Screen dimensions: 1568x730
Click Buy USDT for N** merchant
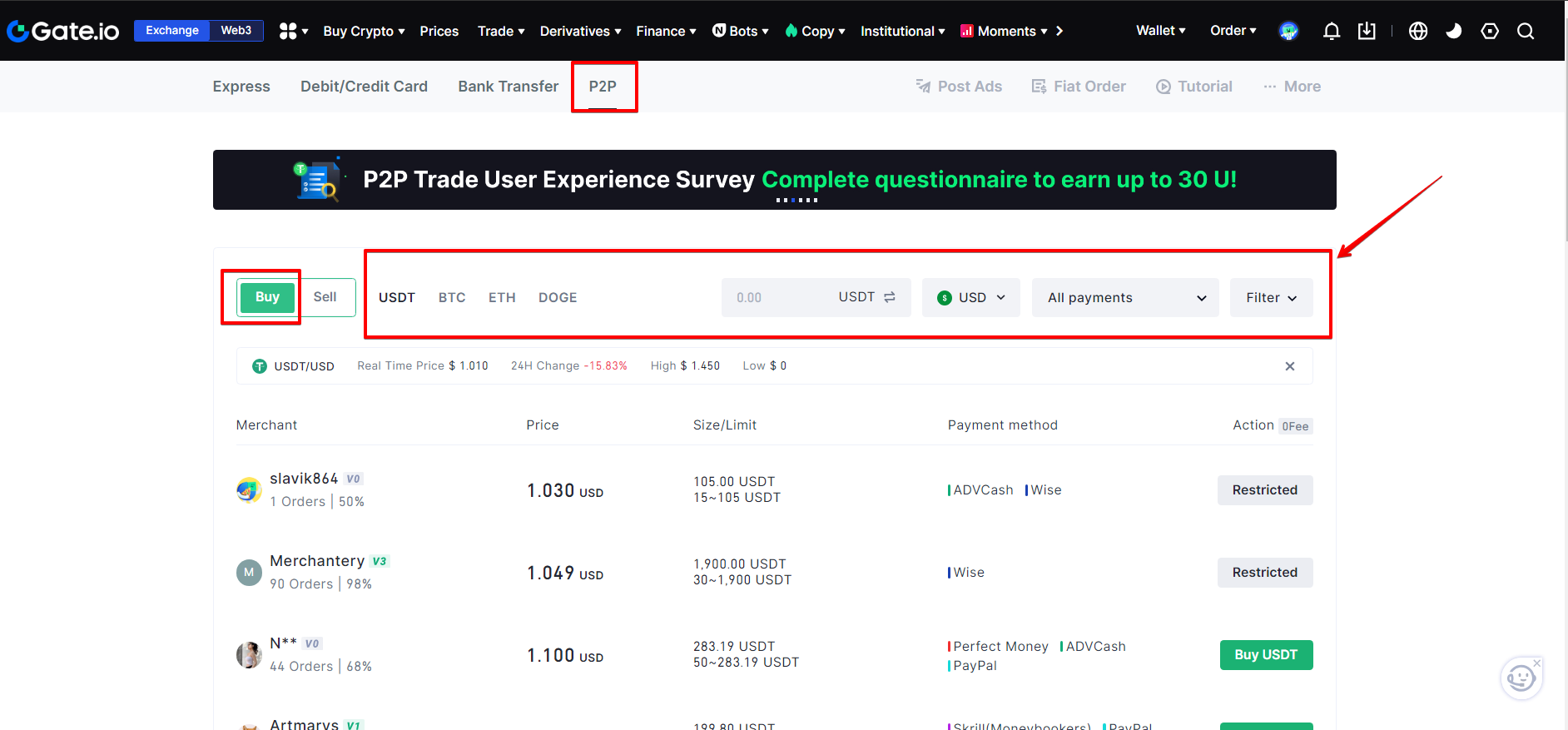click(1266, 655)
